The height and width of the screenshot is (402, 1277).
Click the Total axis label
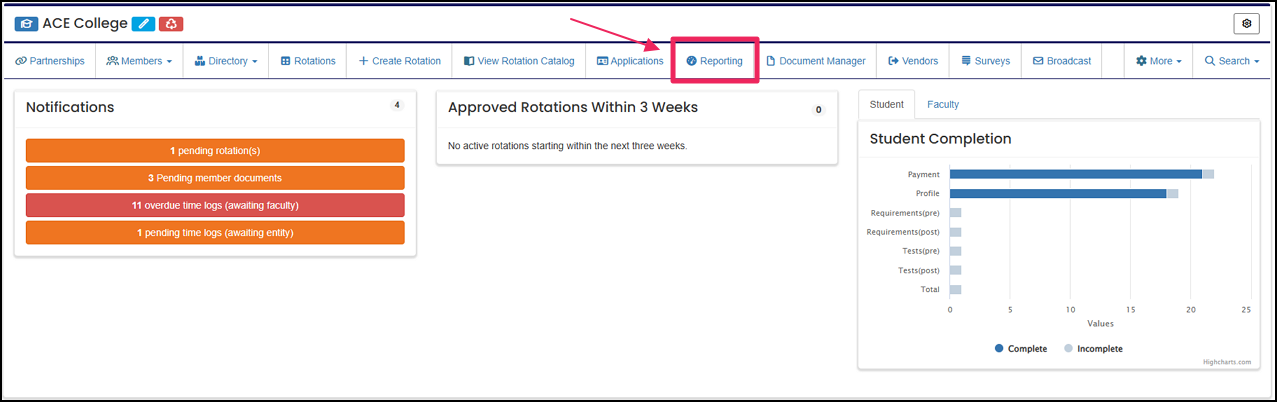(930, 289)
